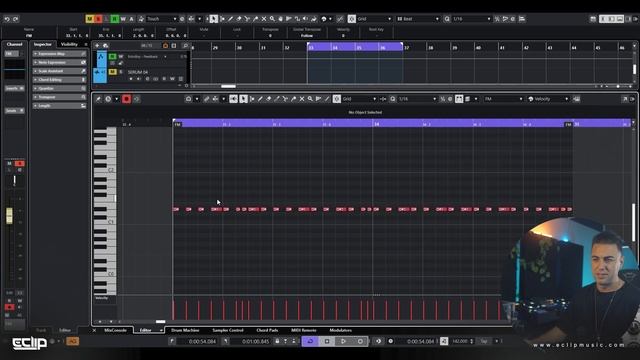Screen dimensions: 640x360
Task: Open the Sampler Control lower zone tab
Action: coord(228,330)
